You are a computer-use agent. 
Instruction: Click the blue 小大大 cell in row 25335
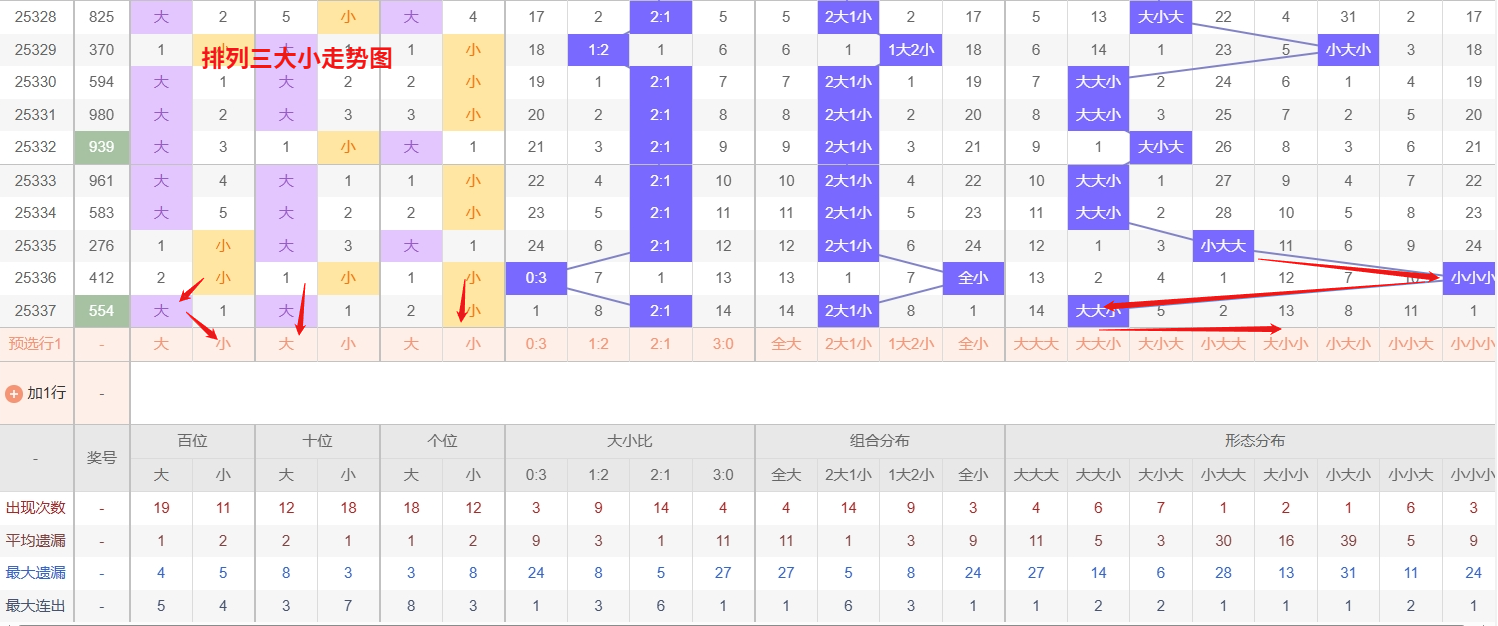(1223, 245)
